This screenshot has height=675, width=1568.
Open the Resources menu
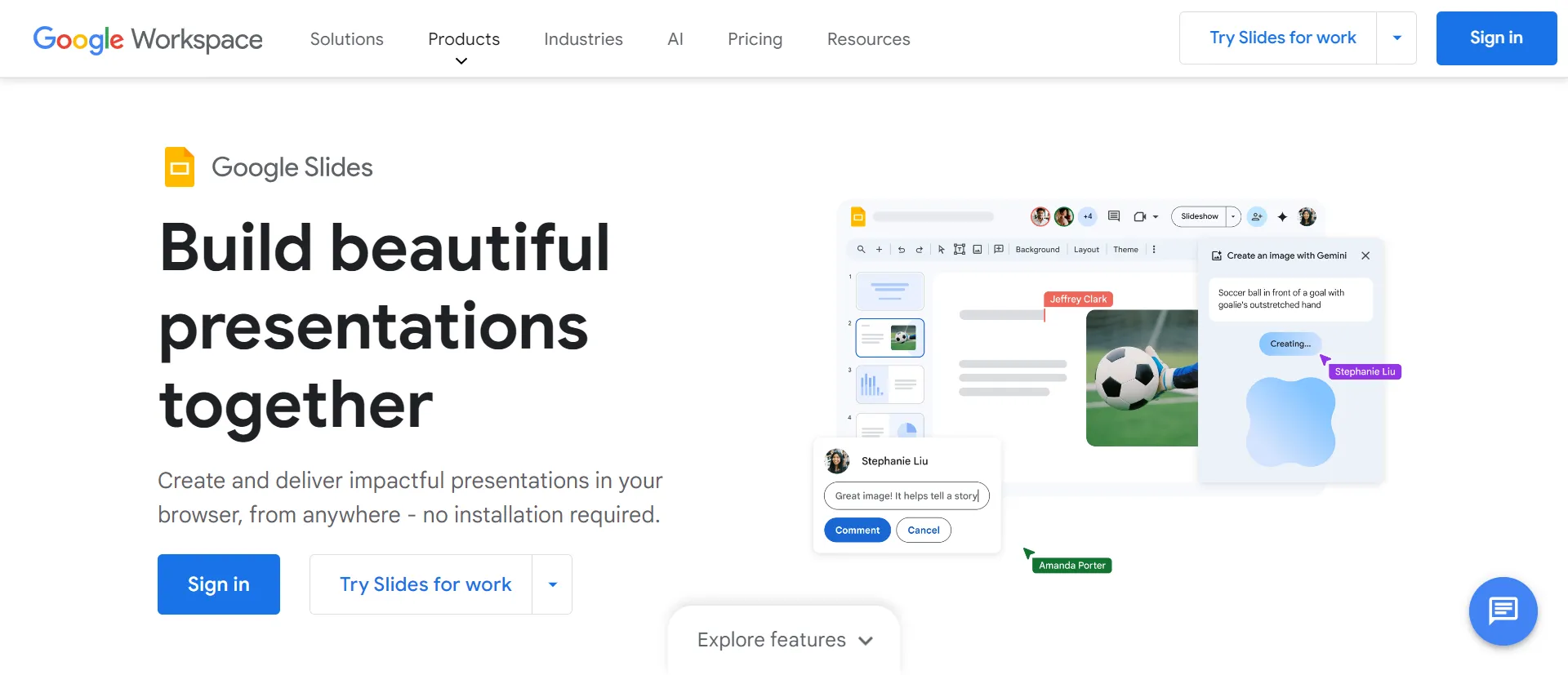pyautogui.click(x=868, y=39)
